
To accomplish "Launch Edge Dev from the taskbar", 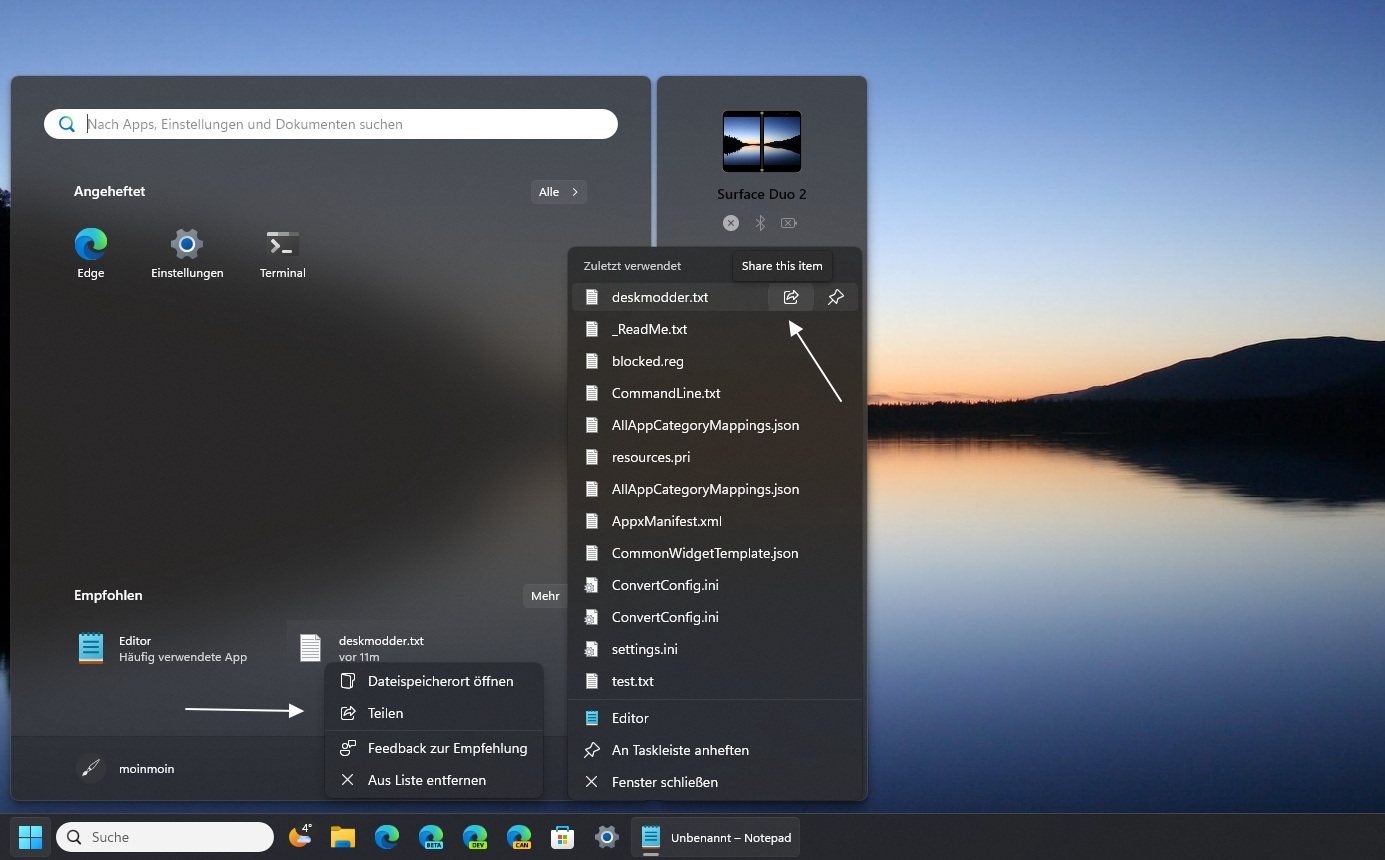I will coord(475,837).
